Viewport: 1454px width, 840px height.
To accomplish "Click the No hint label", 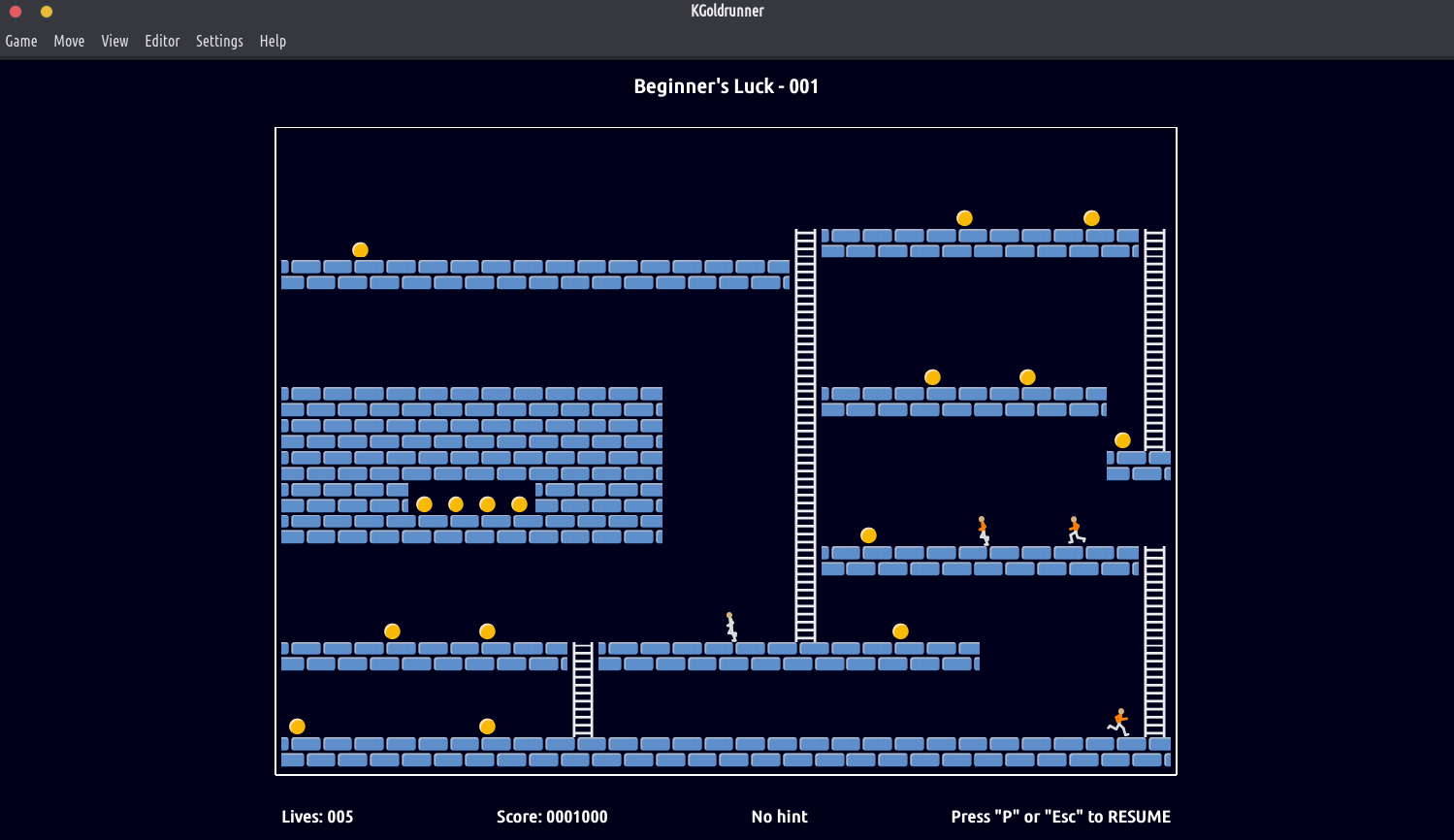I will click(x=779, y=817).
